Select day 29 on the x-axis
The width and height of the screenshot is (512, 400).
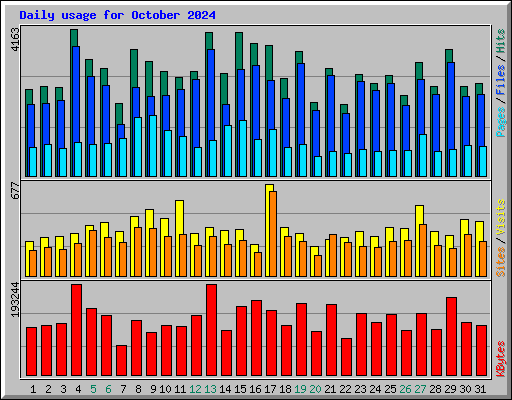[x=450, y=389]
